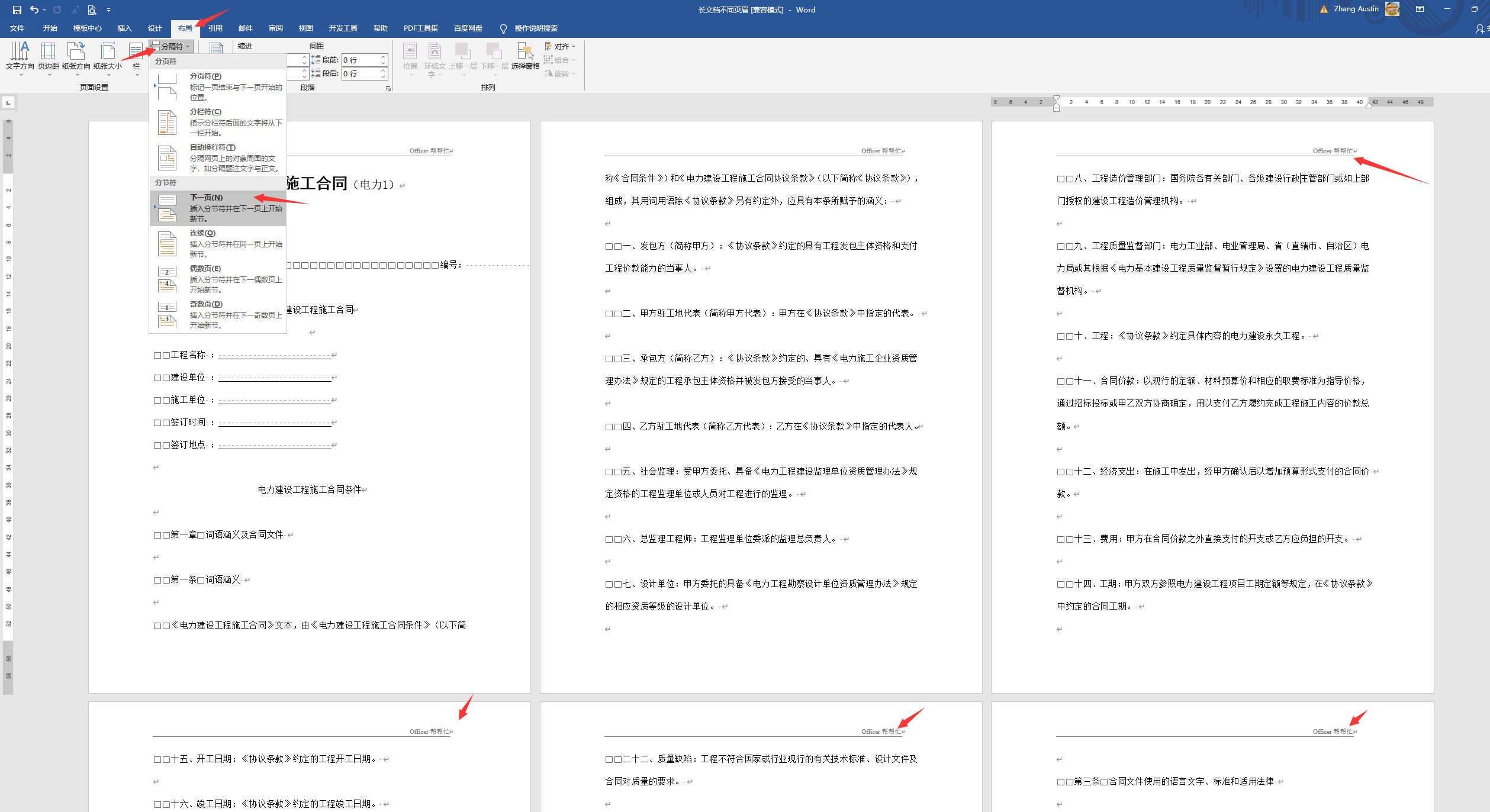Open the 选择窗格 selection pane
Screen dimensions: 1490x812
point(525,56)
